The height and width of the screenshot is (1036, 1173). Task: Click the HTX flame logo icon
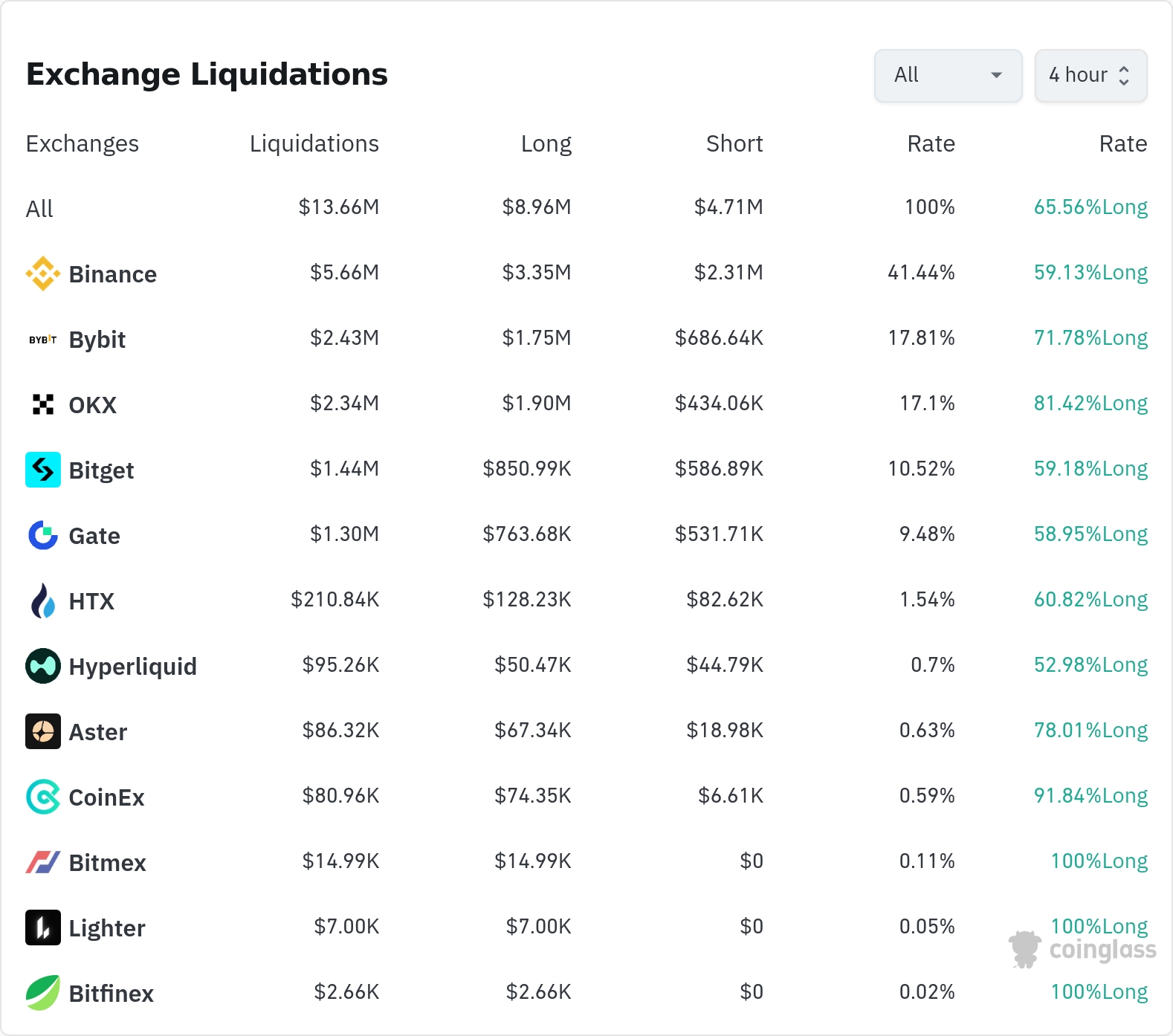[43, 600]
